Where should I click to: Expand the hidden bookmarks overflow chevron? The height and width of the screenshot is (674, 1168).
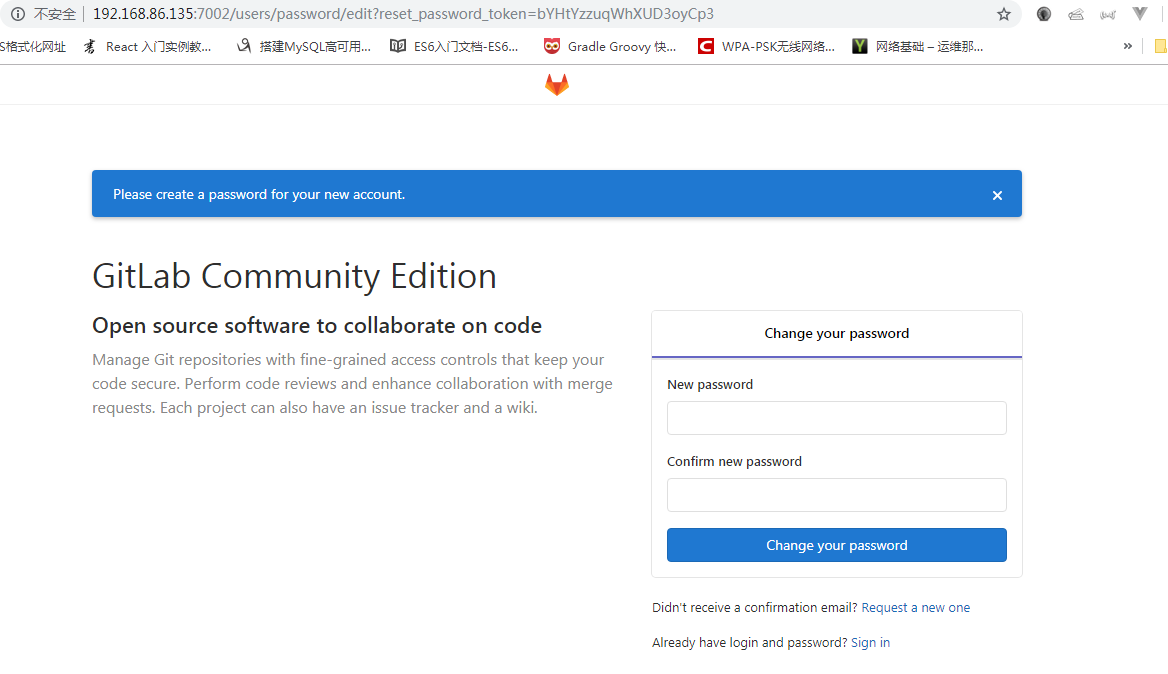tap(1127, 45)
